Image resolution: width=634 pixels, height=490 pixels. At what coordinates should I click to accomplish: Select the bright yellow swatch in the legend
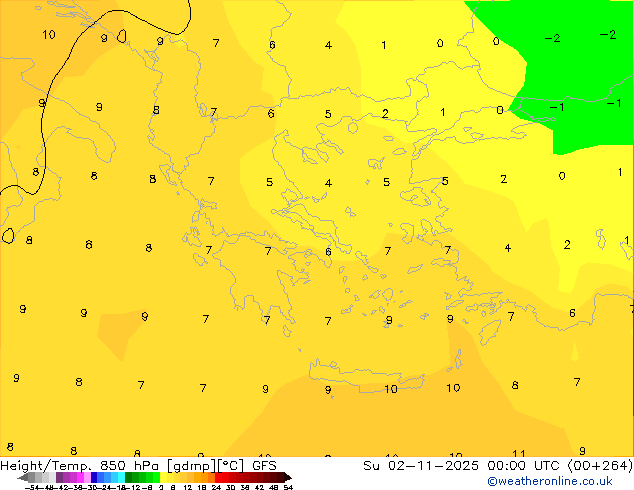163,477
